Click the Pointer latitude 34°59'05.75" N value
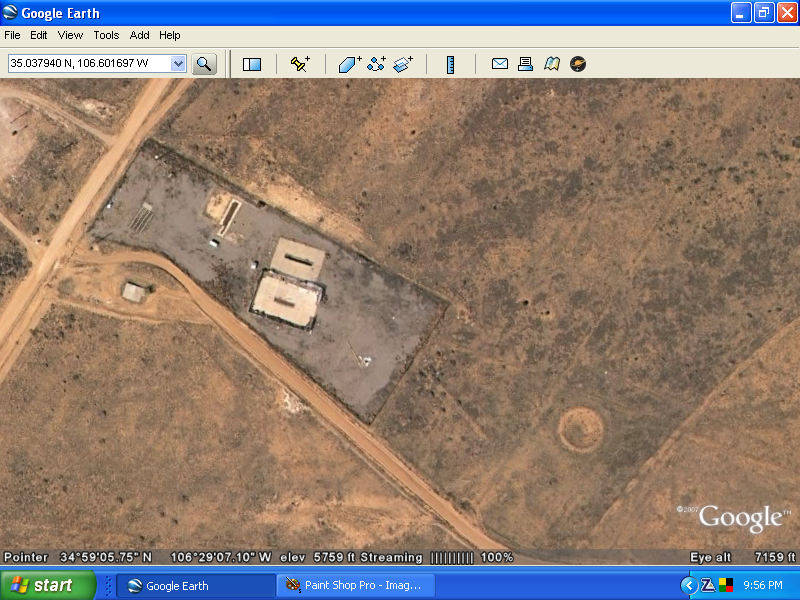Screen dimensions: 800x600 106,557
